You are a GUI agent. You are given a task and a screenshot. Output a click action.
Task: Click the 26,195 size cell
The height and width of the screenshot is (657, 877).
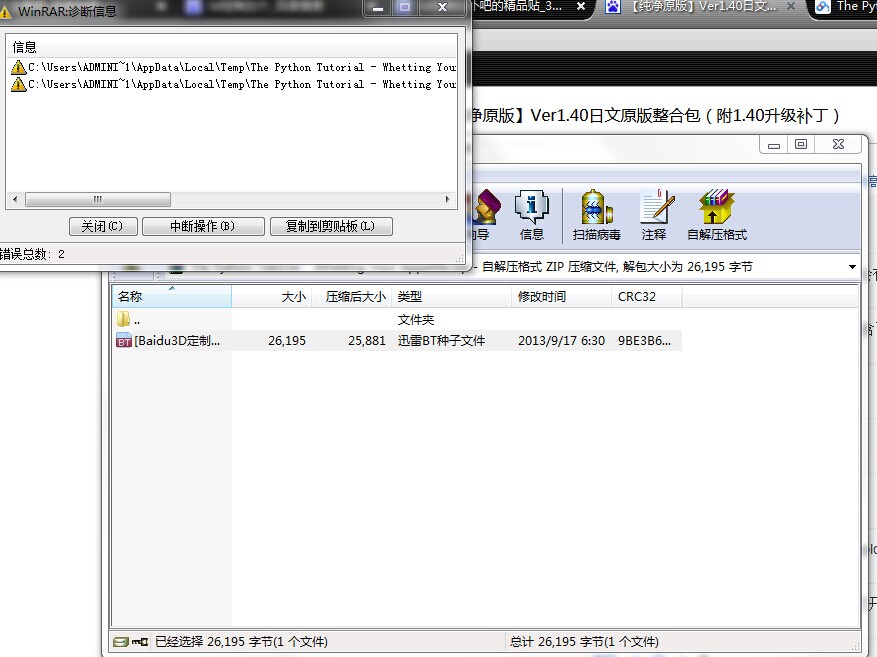point(287,341)
